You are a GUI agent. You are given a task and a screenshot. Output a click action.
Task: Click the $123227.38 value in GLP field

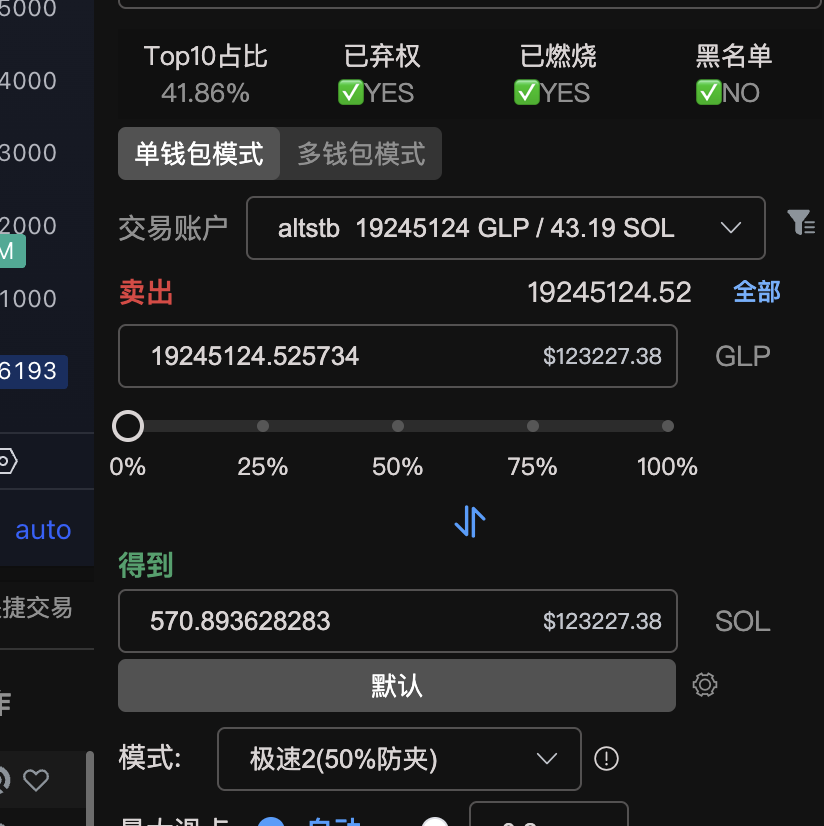pyautogui.click(x=602, y=357)
